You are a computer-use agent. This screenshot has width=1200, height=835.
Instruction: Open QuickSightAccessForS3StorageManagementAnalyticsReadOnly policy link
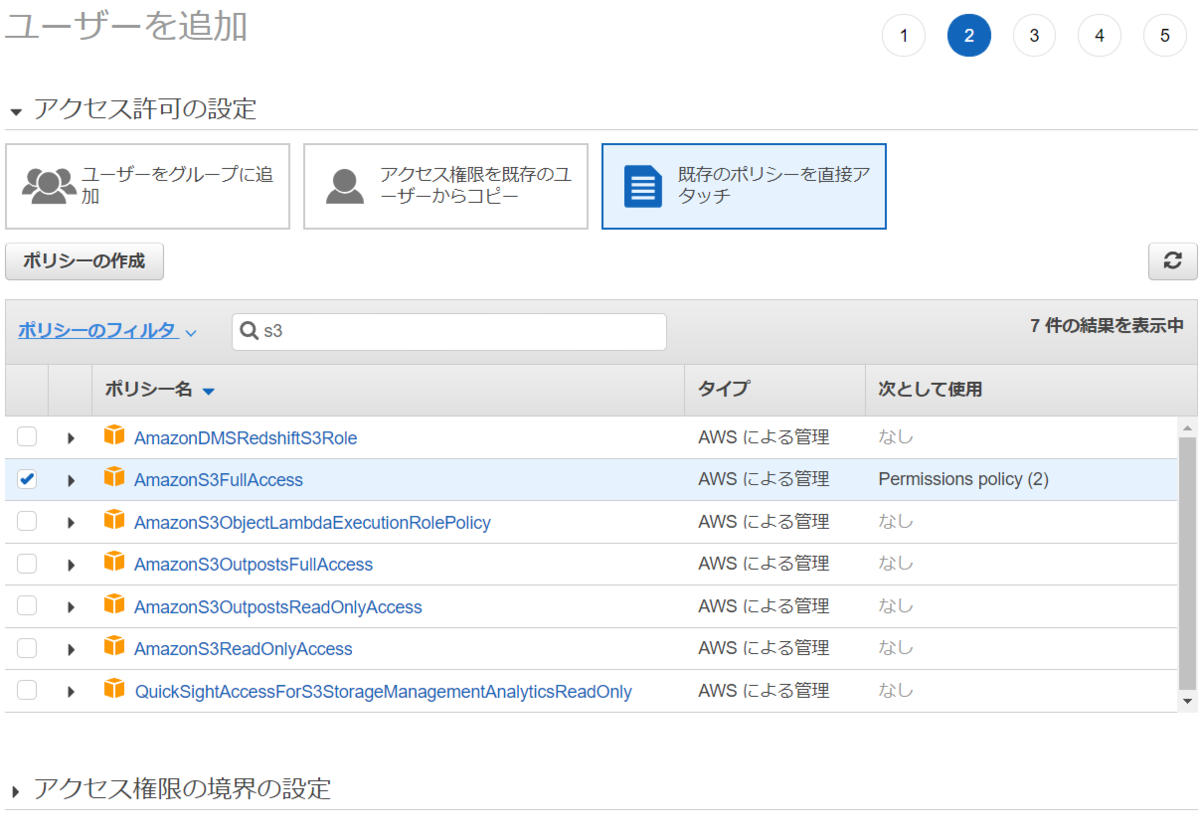(383, 691)
